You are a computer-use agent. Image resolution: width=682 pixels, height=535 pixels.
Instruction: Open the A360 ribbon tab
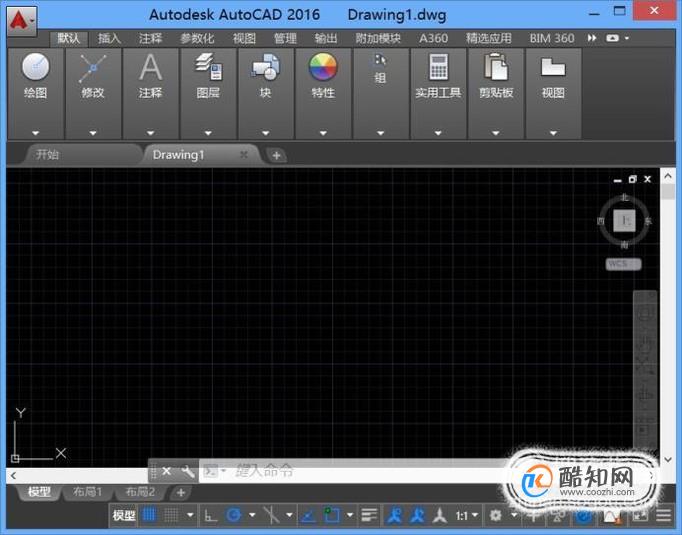point(433,39)
